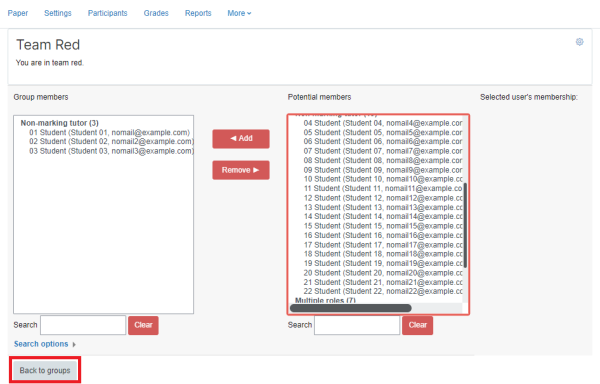Select 15 Student in potential members
The width and height of the screenshot is (600, 384).
click(x=383, y=226)
